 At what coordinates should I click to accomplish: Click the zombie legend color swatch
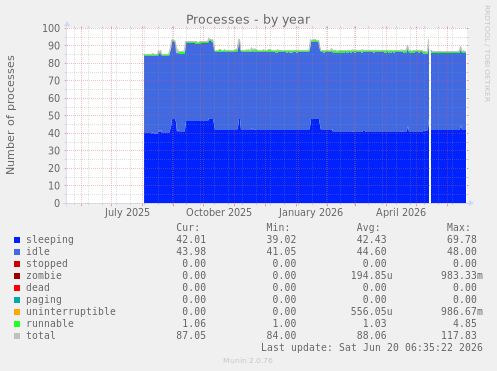[17, 276]
